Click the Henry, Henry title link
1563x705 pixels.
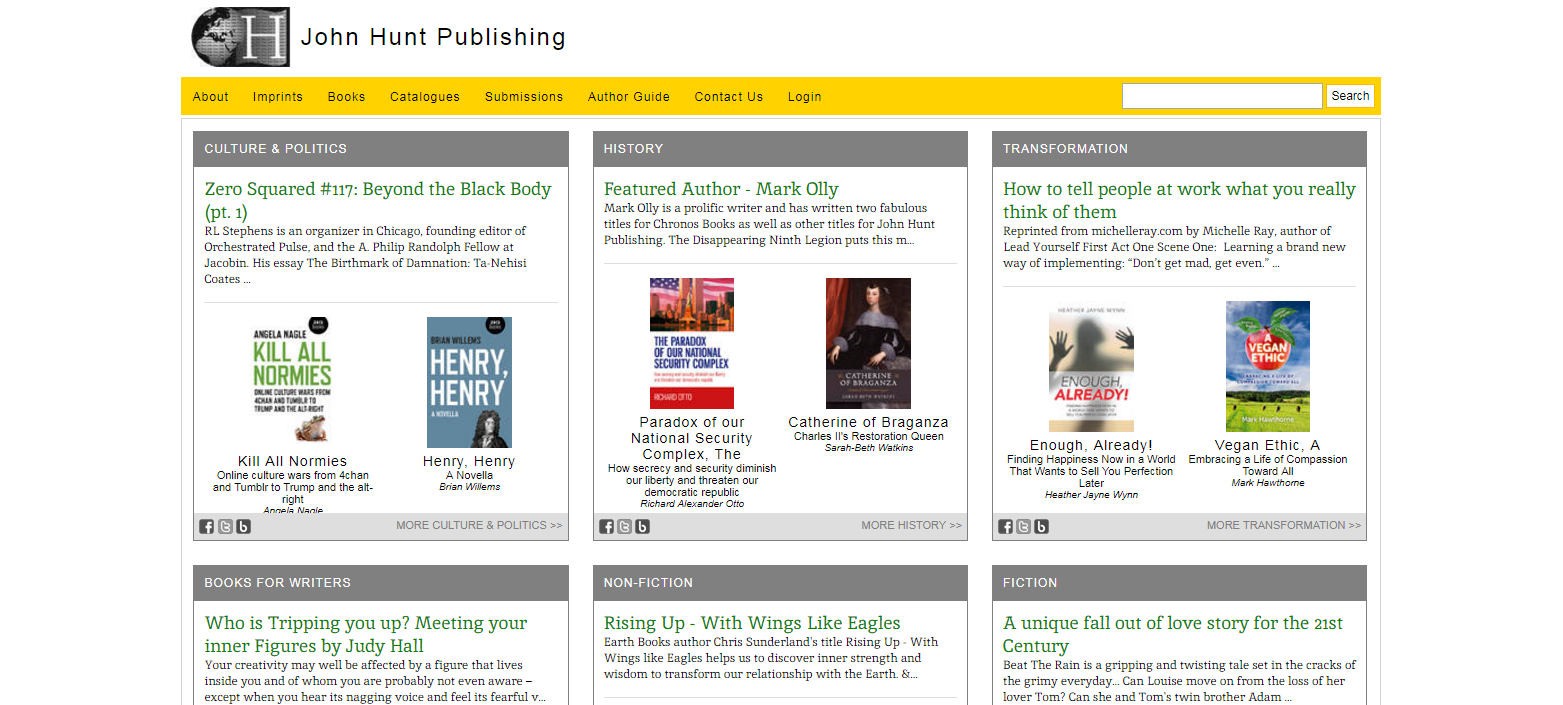469,461
